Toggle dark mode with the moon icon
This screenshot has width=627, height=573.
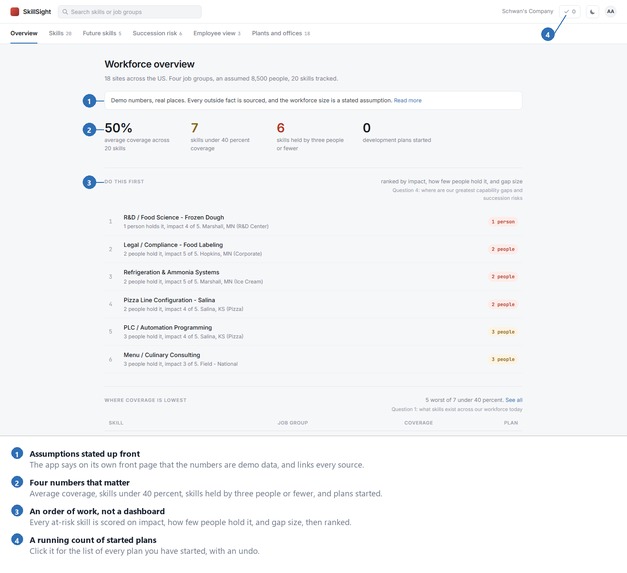tap(592, 12)
